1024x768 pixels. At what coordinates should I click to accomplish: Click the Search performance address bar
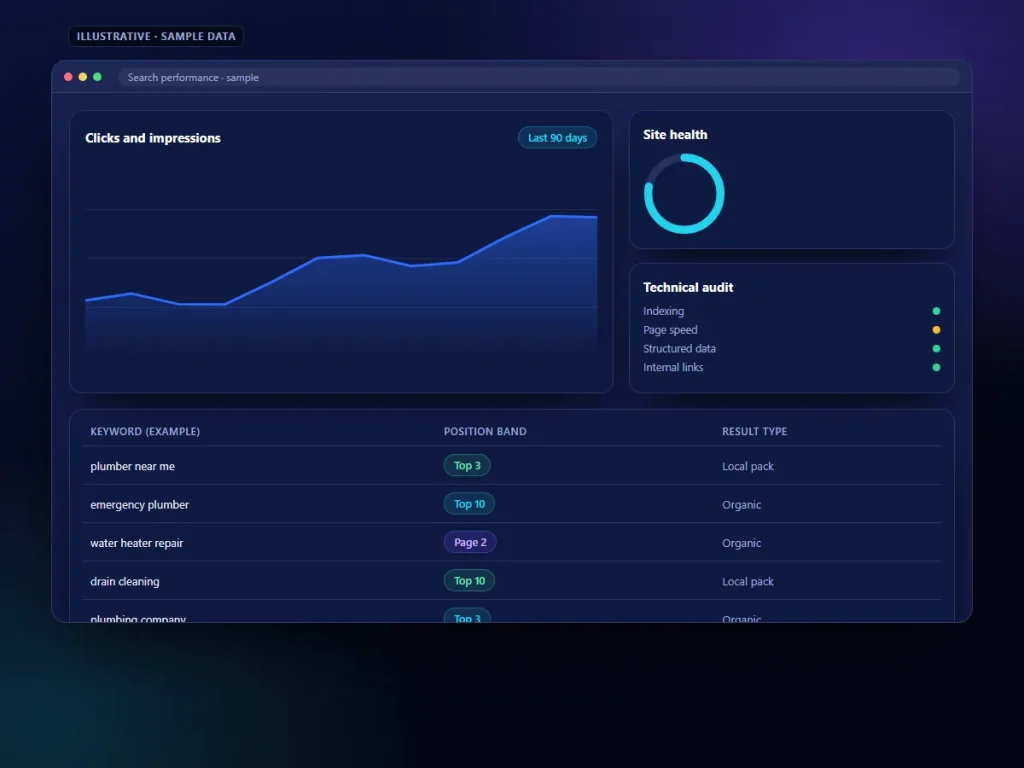pos(539,77)
